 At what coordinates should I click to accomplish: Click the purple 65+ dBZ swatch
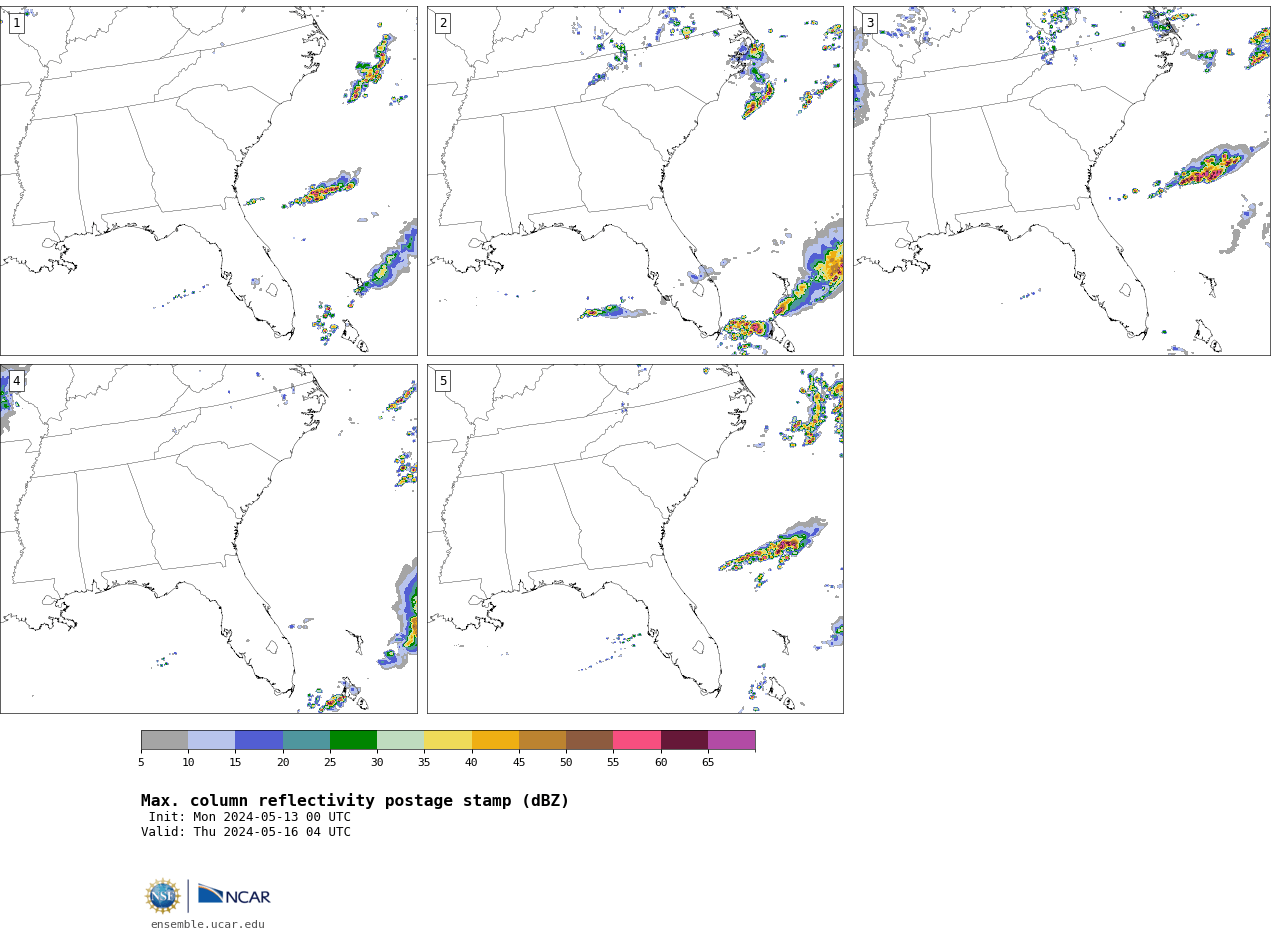point(731,740)
